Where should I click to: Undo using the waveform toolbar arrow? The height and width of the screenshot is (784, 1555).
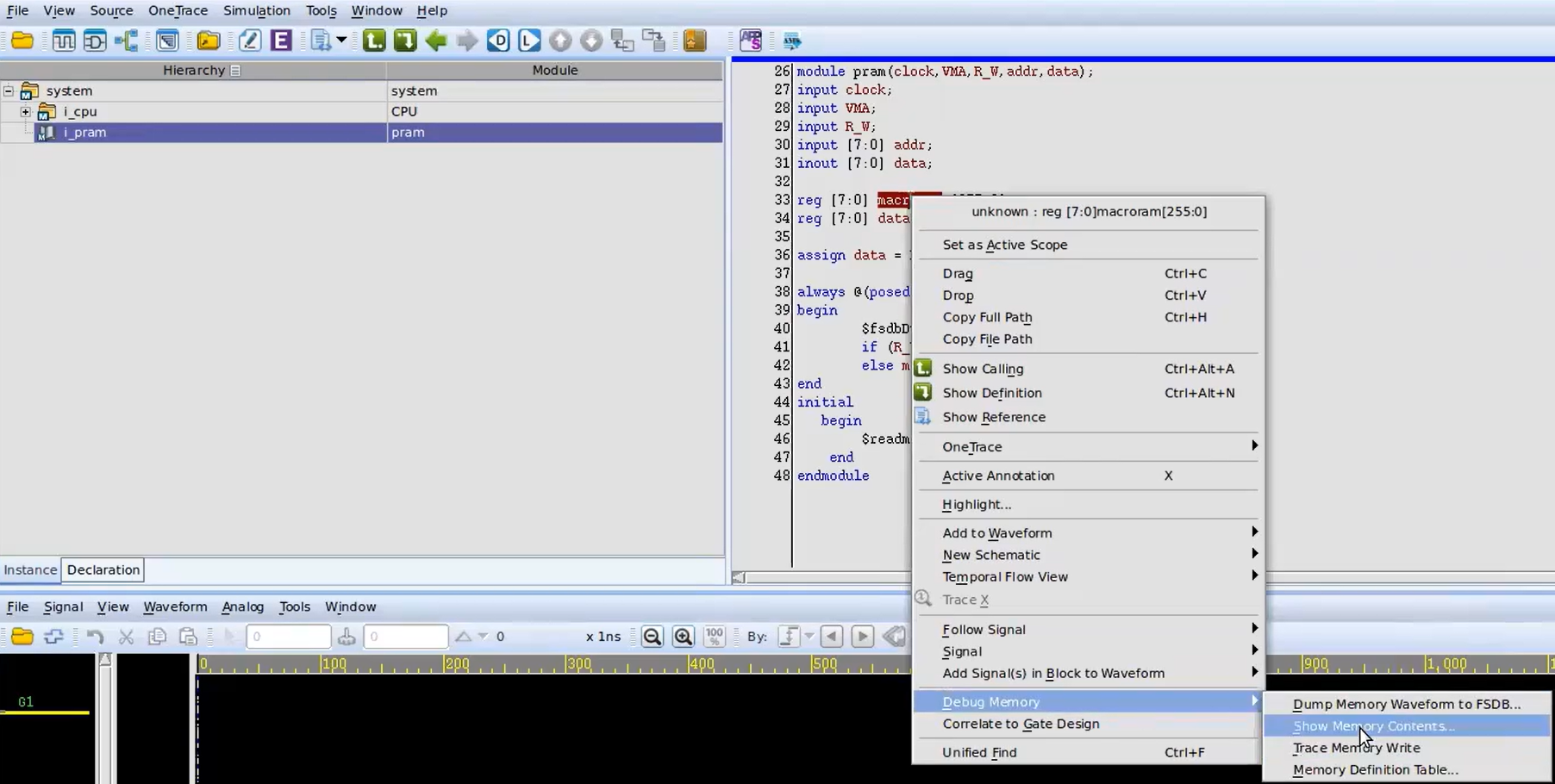point(95,637)
